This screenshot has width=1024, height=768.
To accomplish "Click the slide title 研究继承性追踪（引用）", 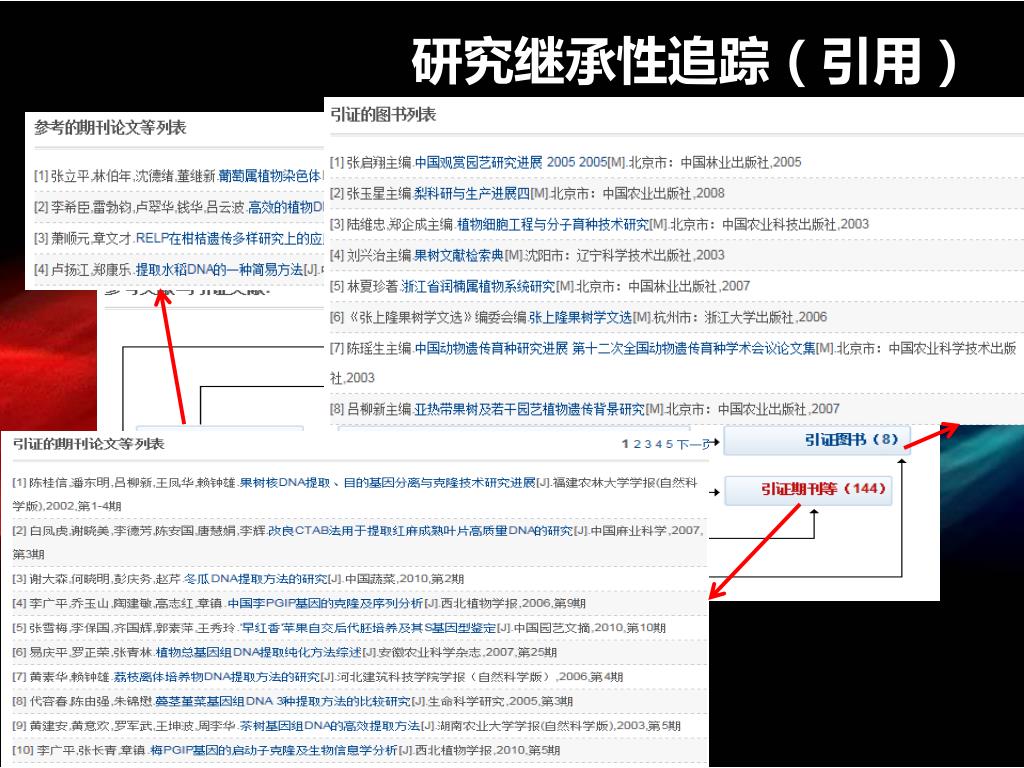I will (686, 61).
